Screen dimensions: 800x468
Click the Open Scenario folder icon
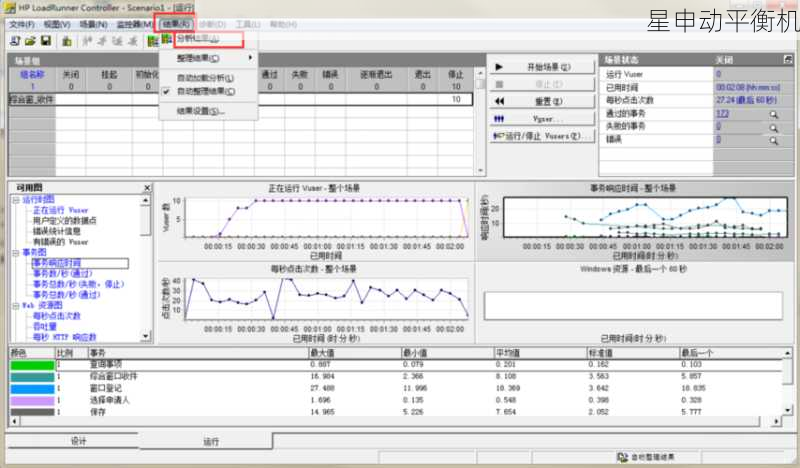coord(30,41)
